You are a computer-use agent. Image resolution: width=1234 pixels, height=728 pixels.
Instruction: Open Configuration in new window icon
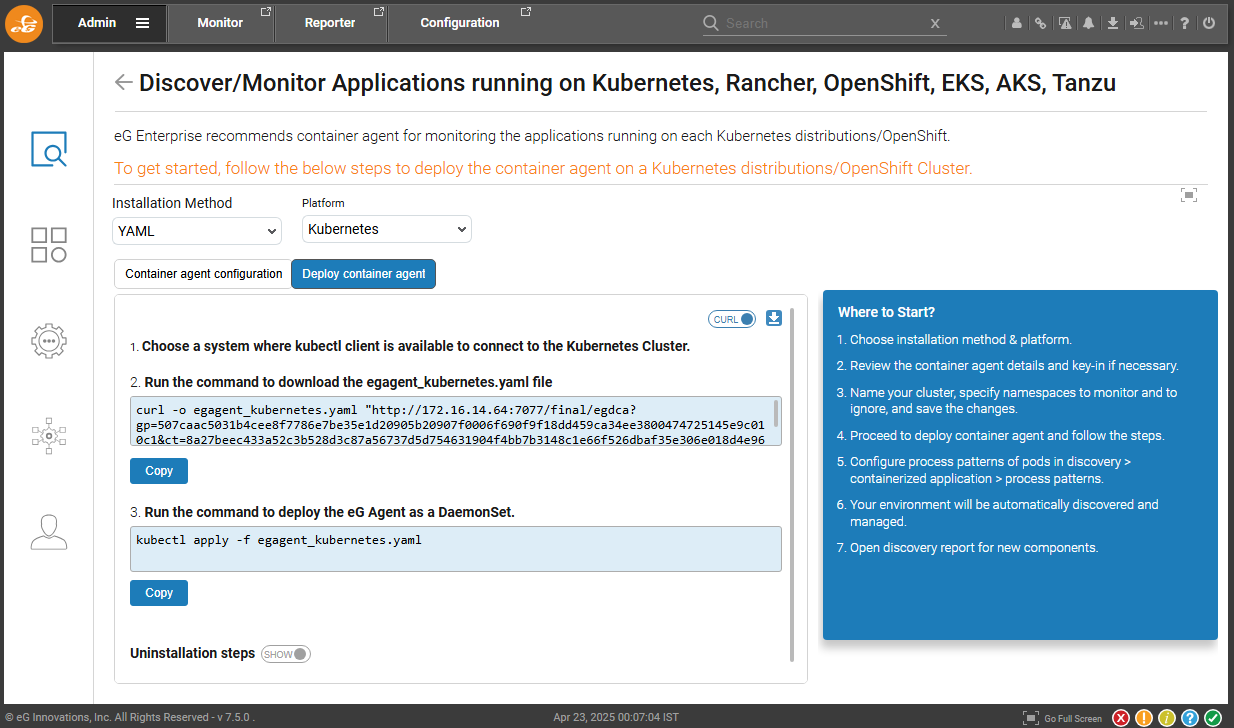click(x=526, y=12)
